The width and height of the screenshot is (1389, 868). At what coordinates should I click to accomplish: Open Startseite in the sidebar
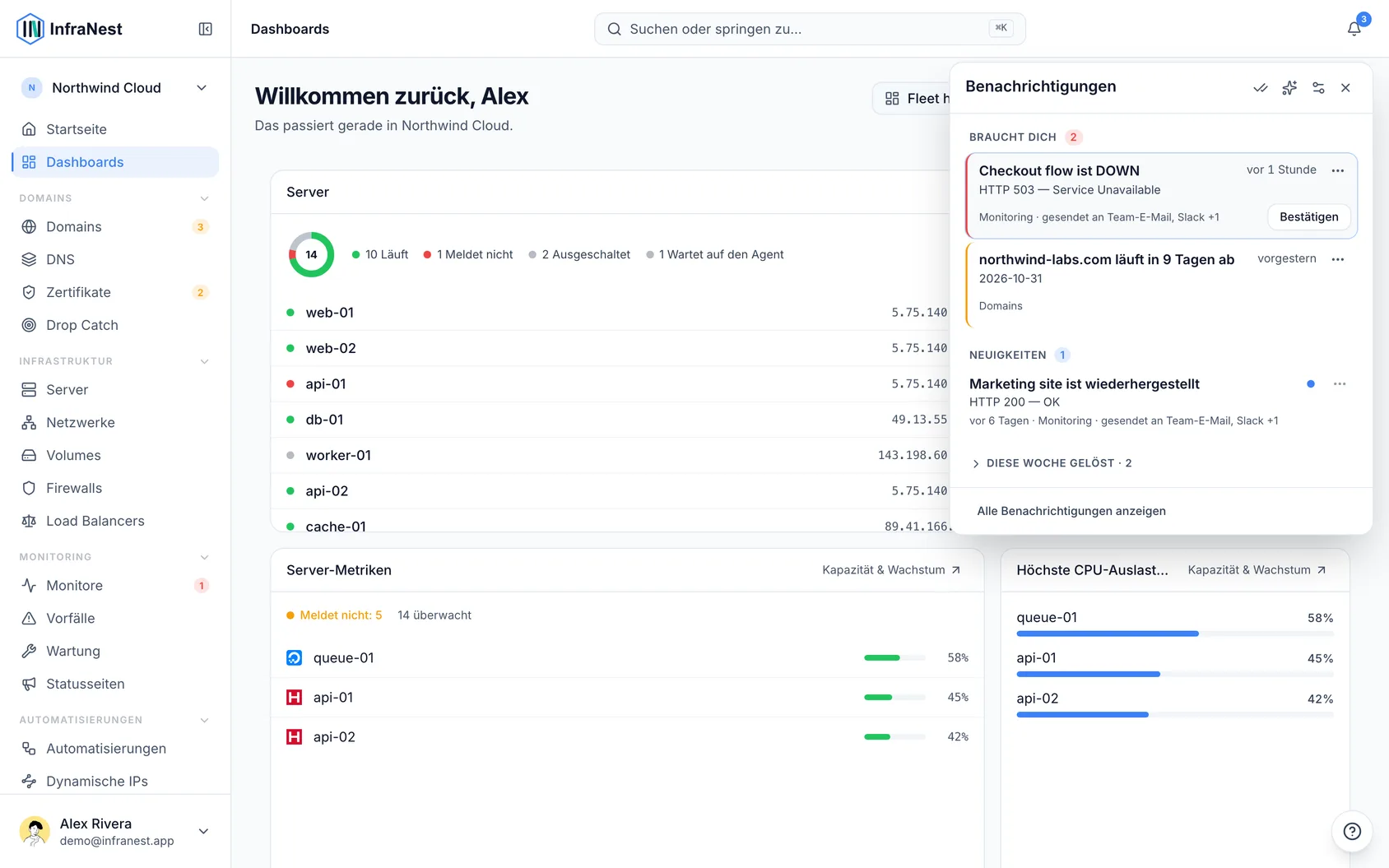click(x=115, y=129)
